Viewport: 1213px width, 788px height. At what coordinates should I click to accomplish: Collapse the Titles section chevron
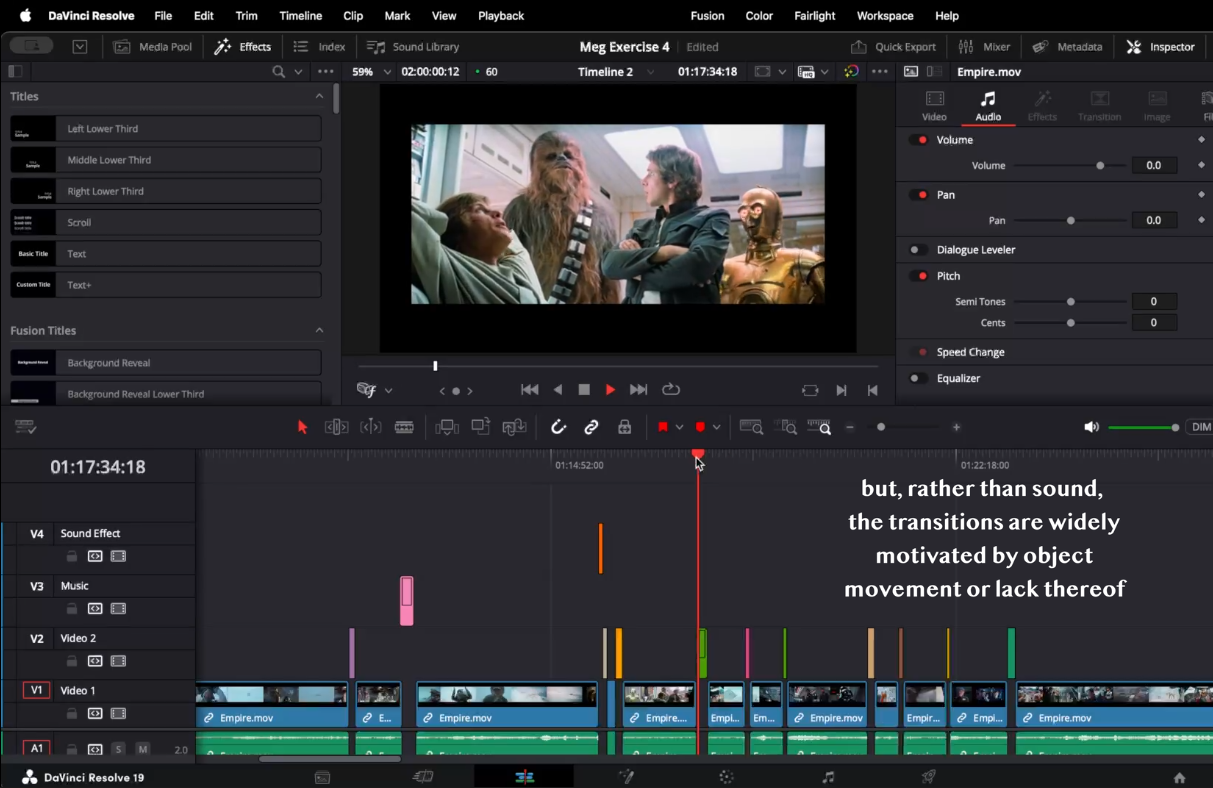(319, 96)
